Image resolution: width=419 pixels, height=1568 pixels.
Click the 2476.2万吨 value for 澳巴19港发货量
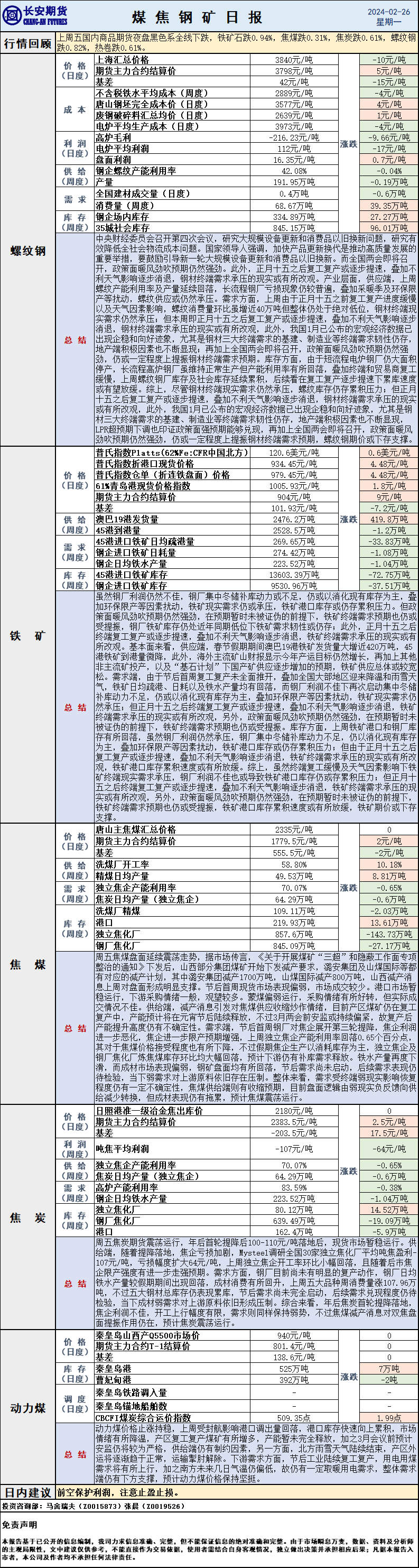pyautogui.click(x=294, y=519)
